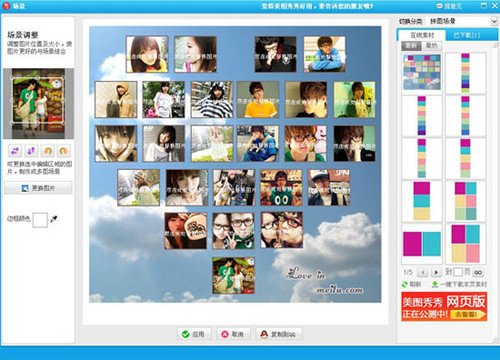Select the four-block grid template

[465, 244]
